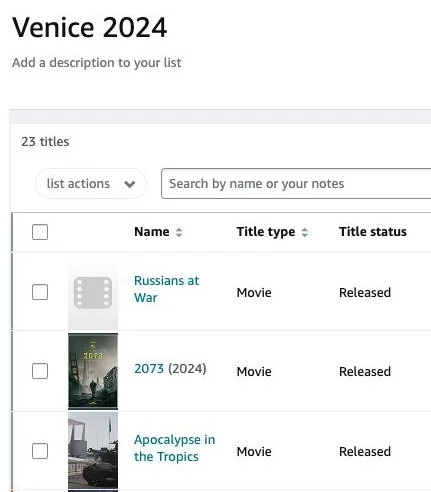Open the 2073 movie poster
Viewport: 431px width, 492px height.
93,371
